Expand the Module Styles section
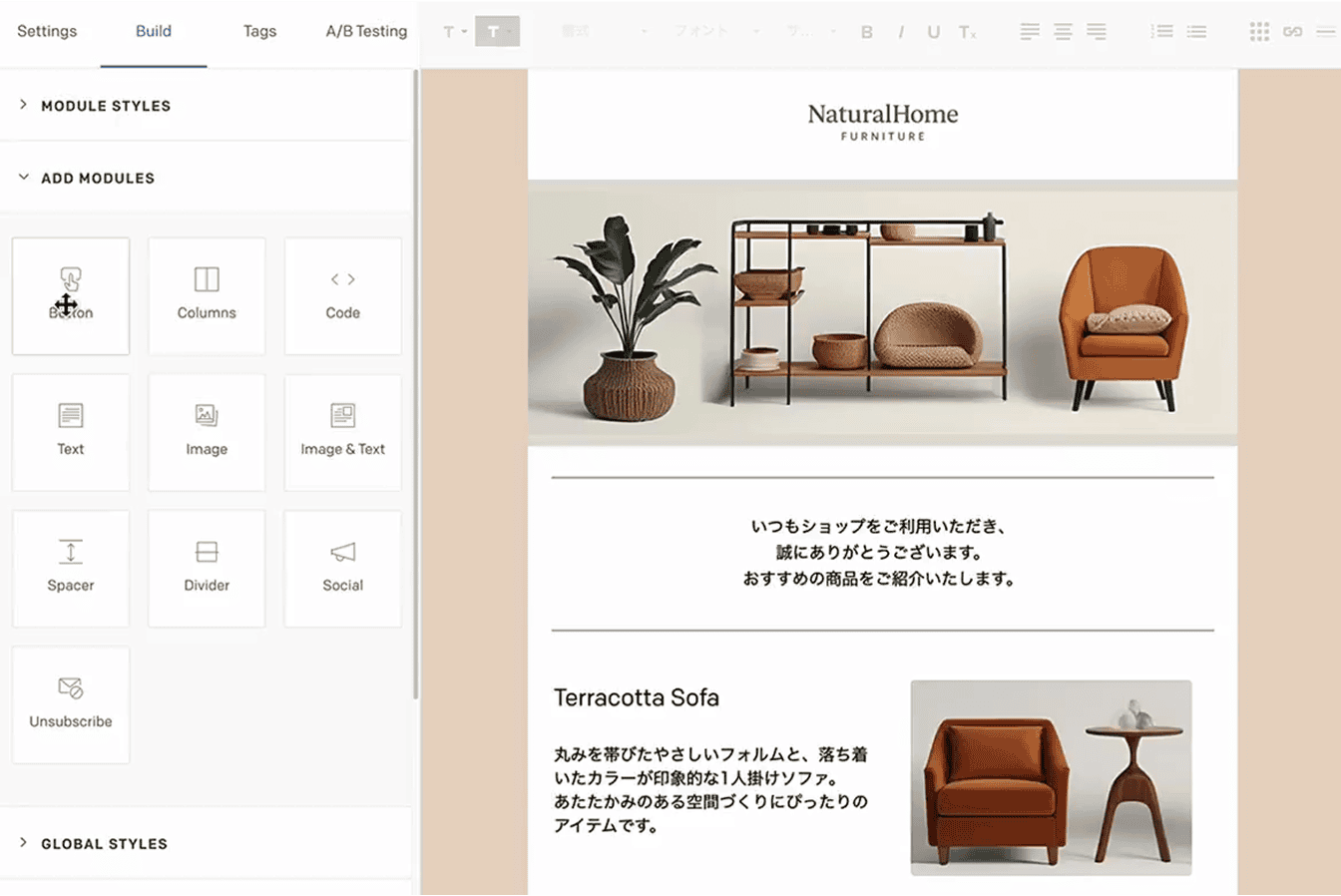 [x=105, y=106]
